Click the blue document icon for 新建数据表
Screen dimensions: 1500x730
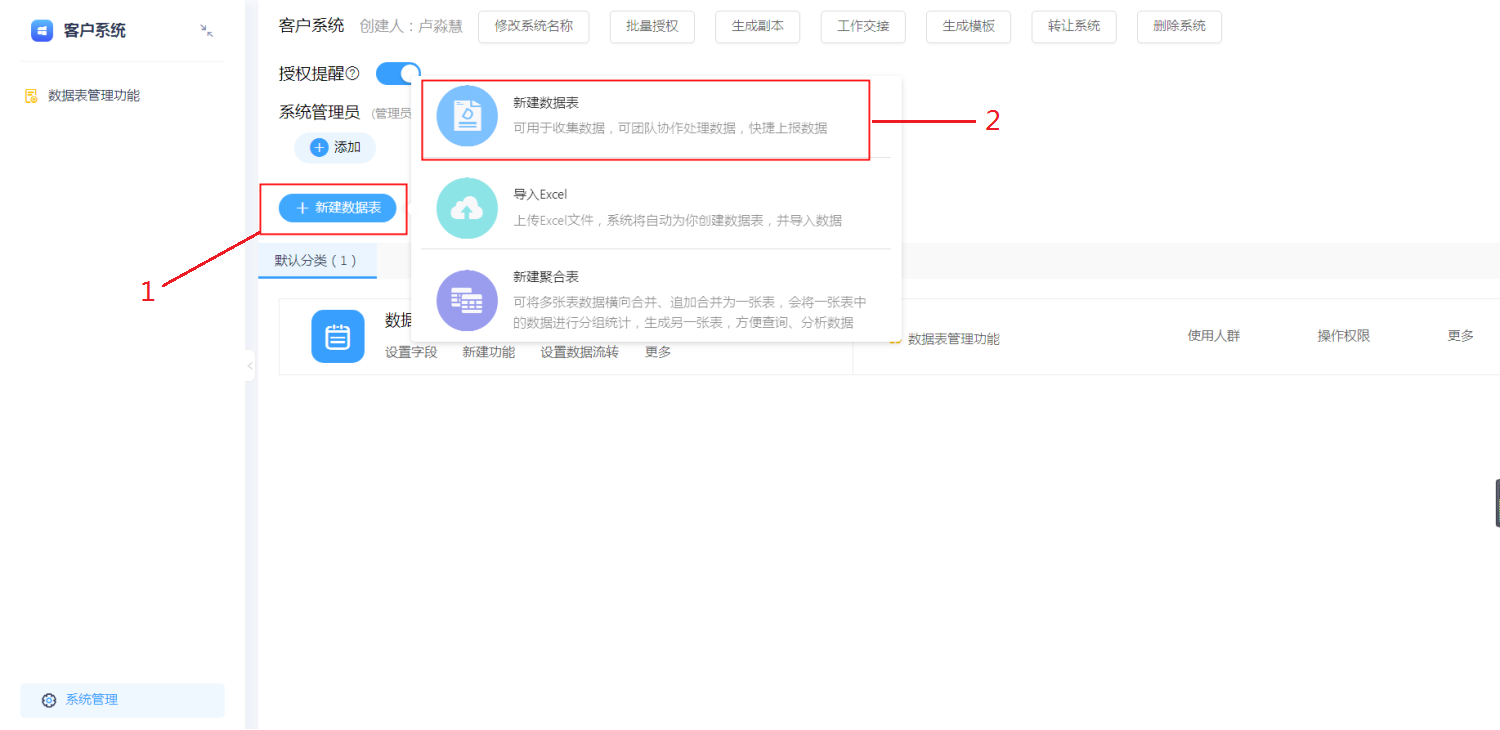tap(467, 116)
